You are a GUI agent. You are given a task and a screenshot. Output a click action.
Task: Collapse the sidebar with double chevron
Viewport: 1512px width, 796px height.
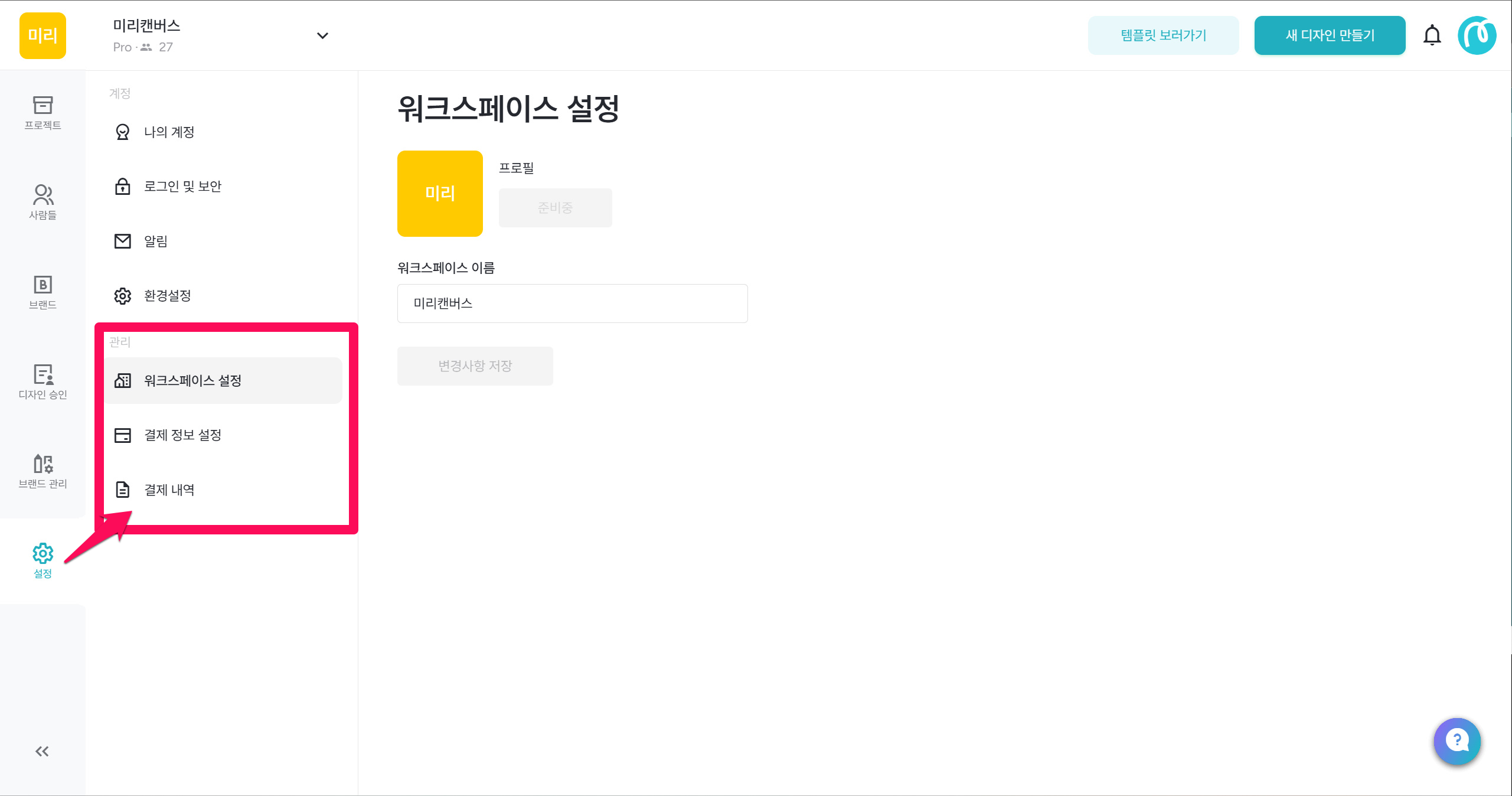click(x=42, y=751)
